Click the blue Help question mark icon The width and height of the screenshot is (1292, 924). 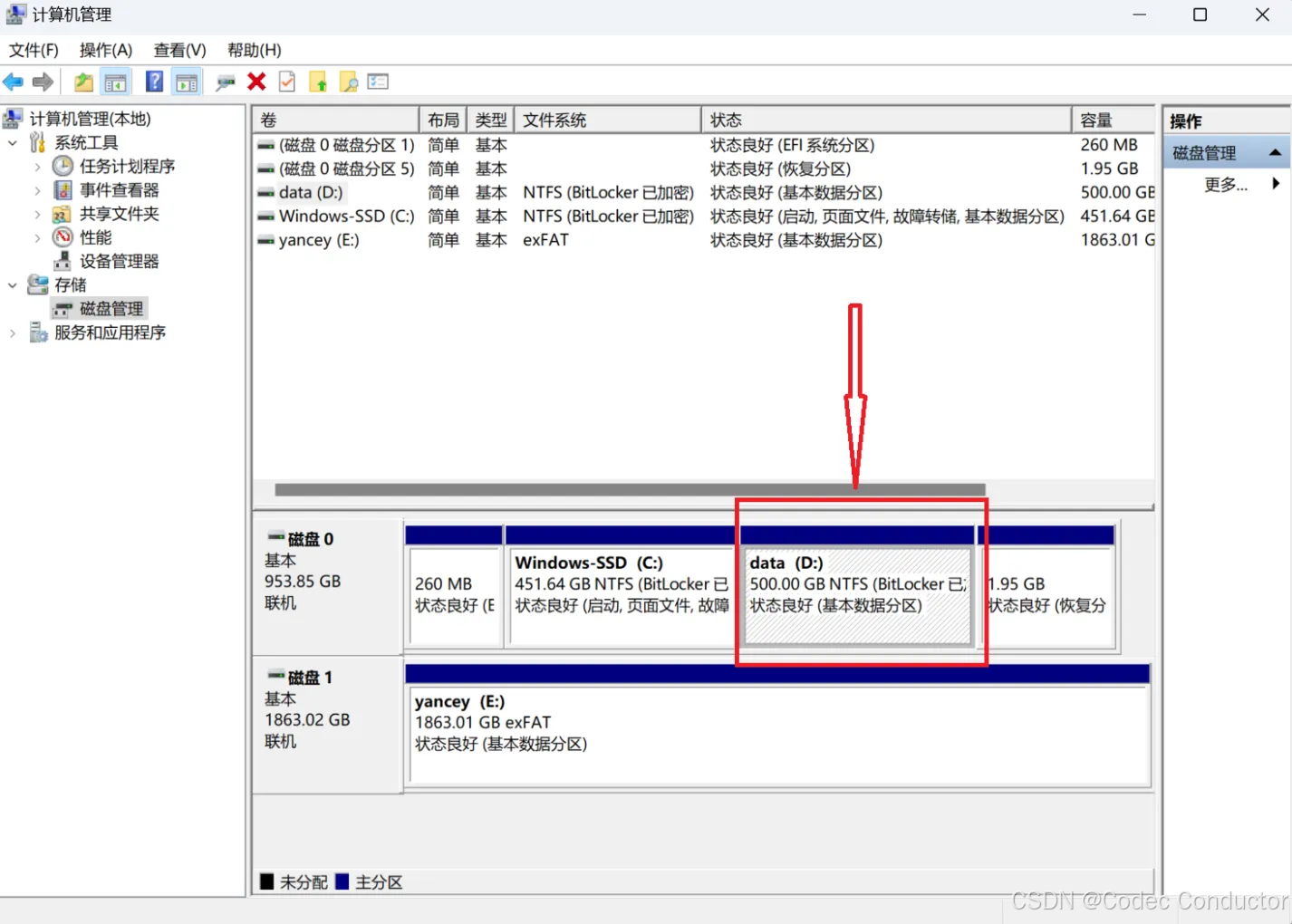click(155, 82)
